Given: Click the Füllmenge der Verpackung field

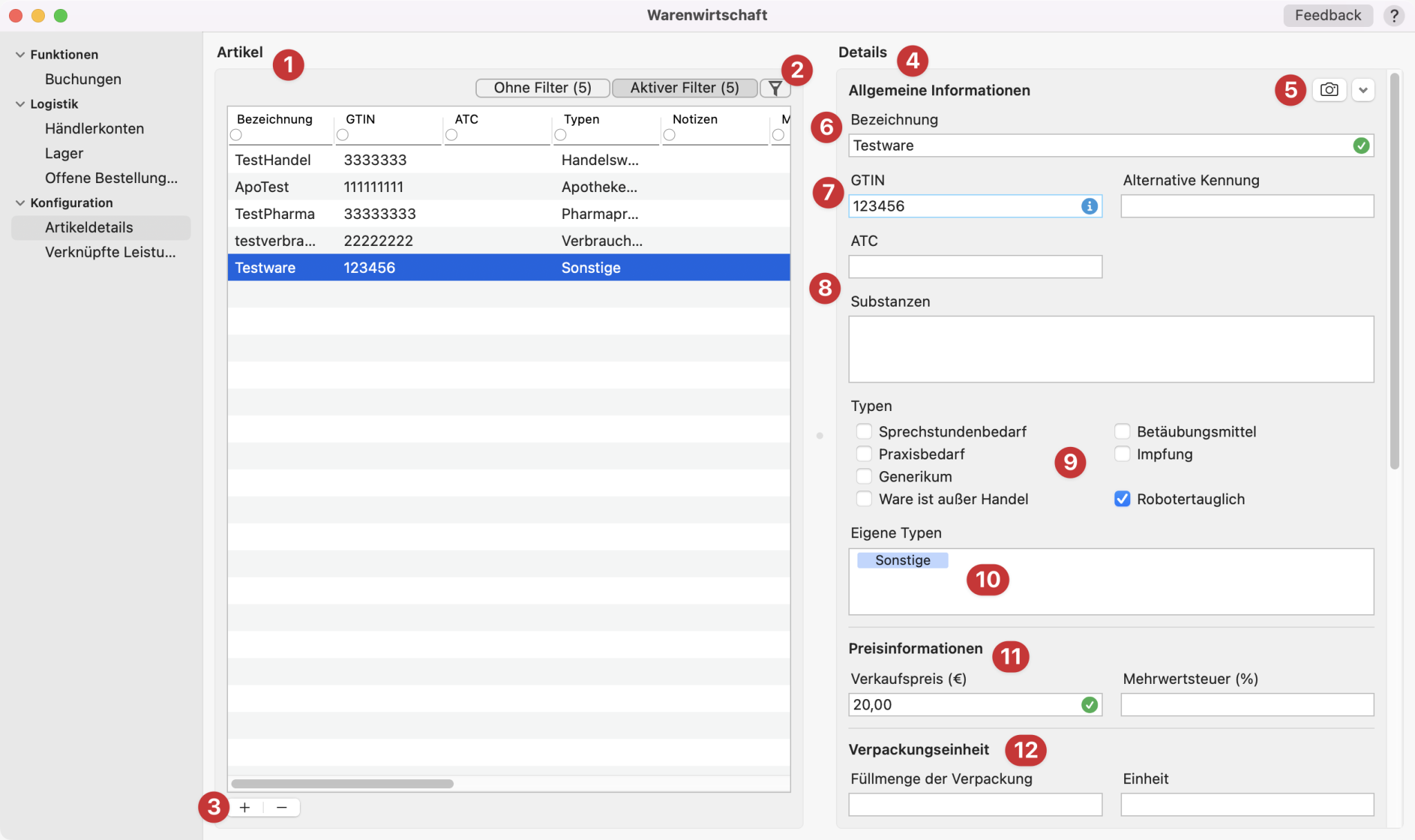Looking at the screenshot, I should [x=975, y=805].
